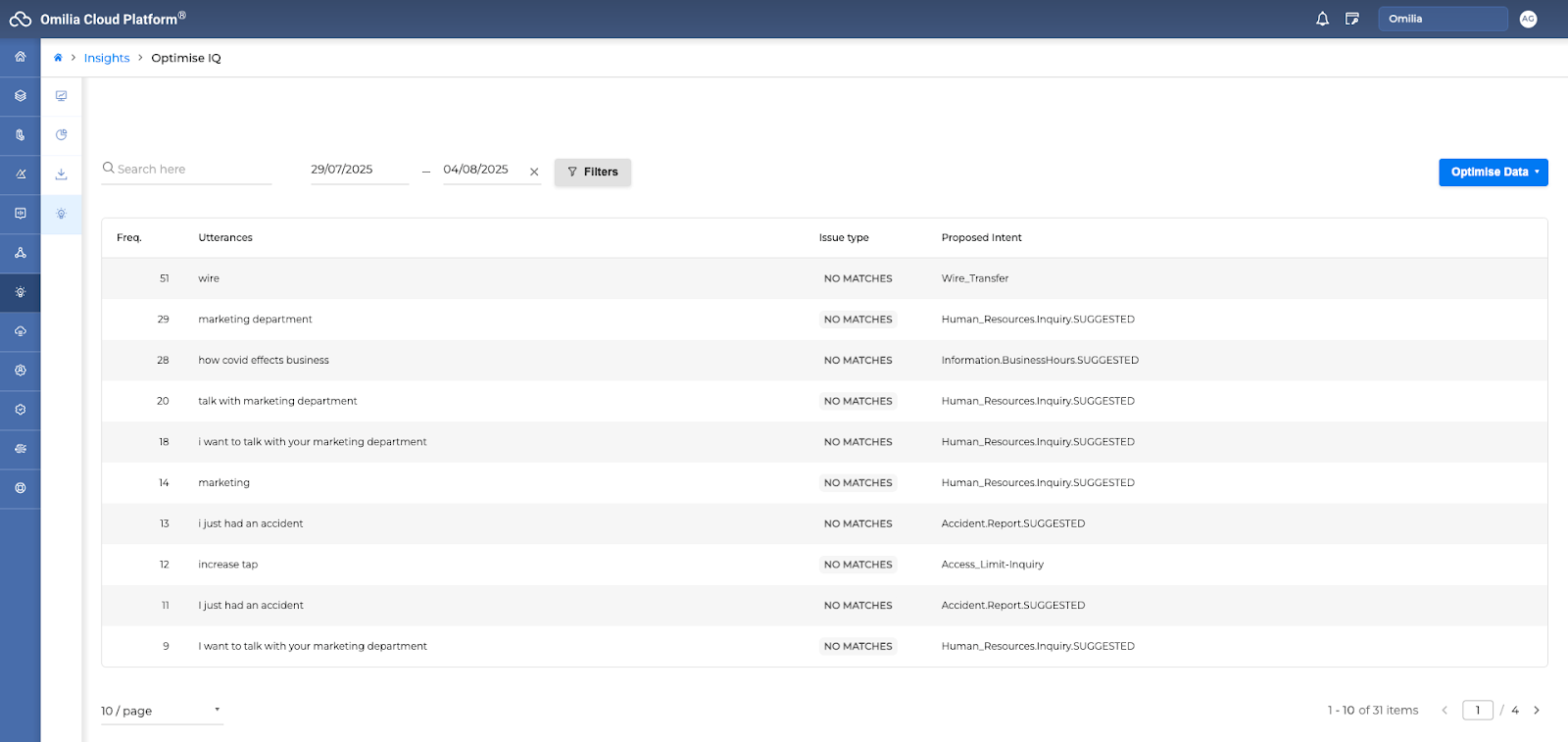Click the start date 29/07/2025 field
Viewport: 1568px width, 742px height.
click(x=358, y=170)
